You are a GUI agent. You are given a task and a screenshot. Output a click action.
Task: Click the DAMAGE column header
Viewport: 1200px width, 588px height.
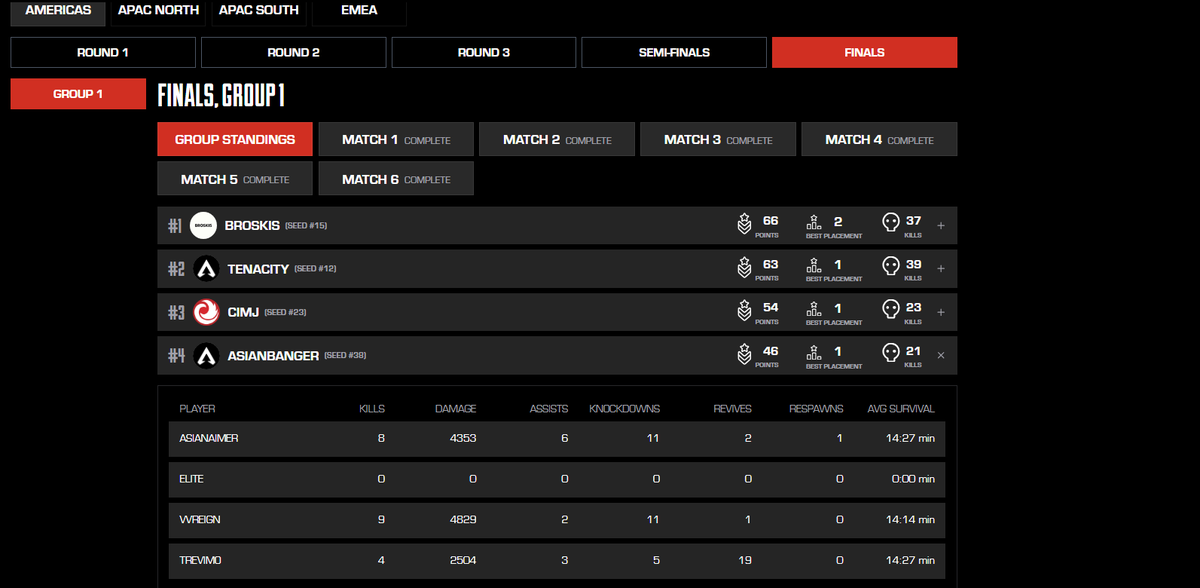(456, 409)
